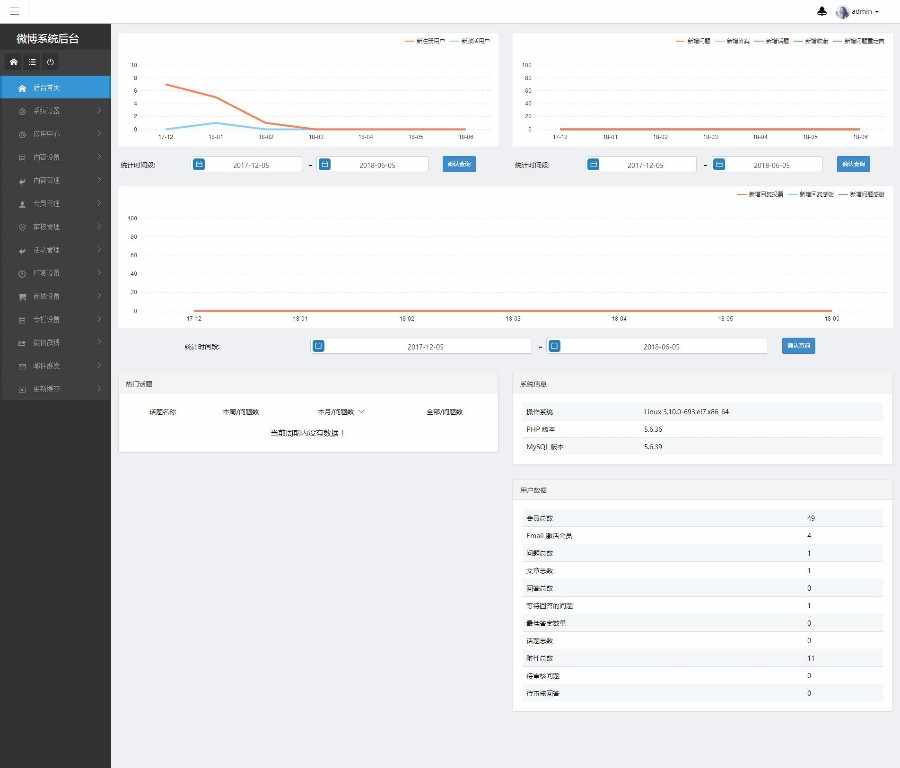Screen dimensions: 900x768
Task: Toggle the blue legend series in top-left chart
Action: pyautogui.click(x=470, y=41)
